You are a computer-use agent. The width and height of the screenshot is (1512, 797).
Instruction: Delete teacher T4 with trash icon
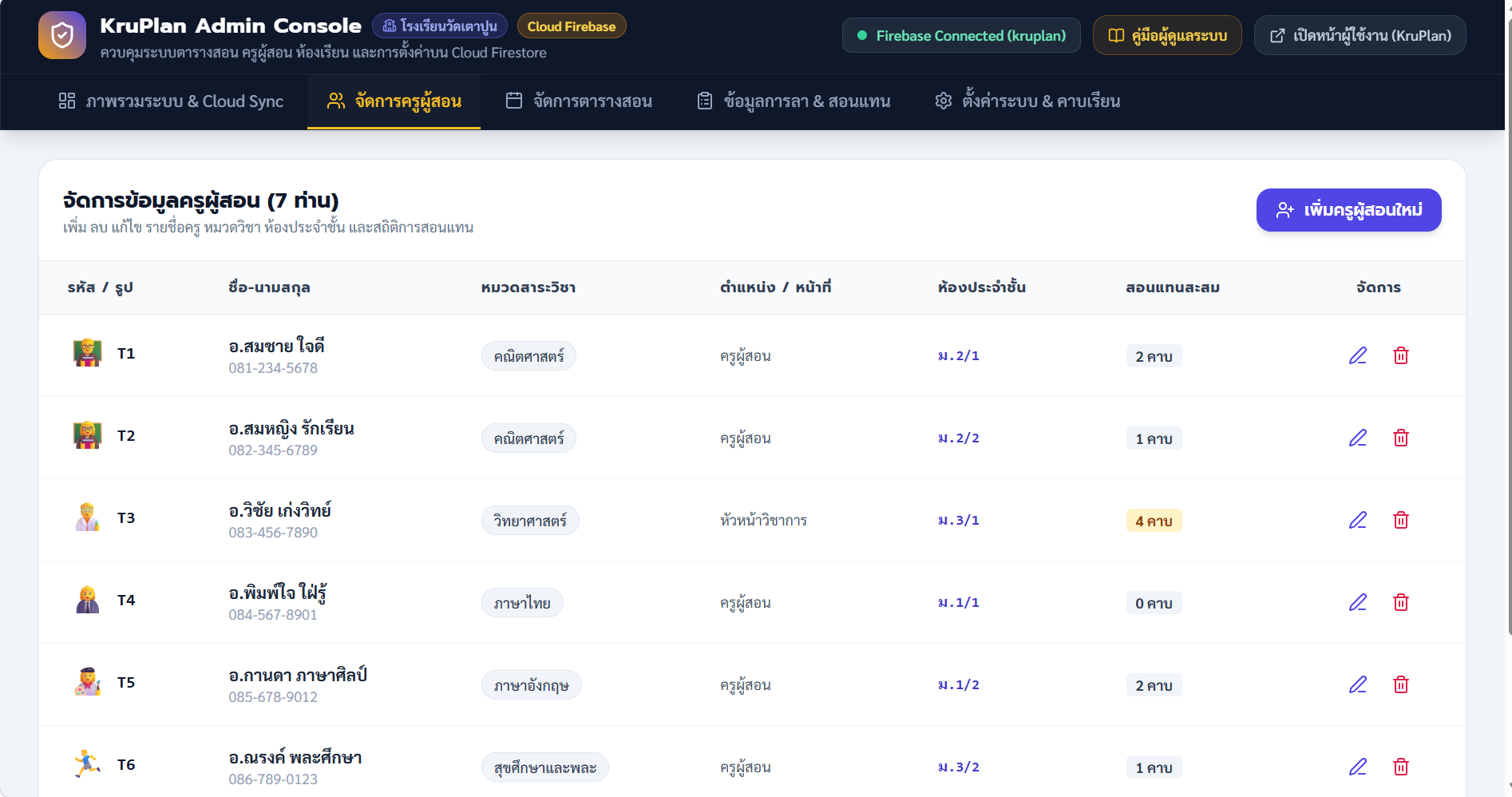(x=1401, y=602)
